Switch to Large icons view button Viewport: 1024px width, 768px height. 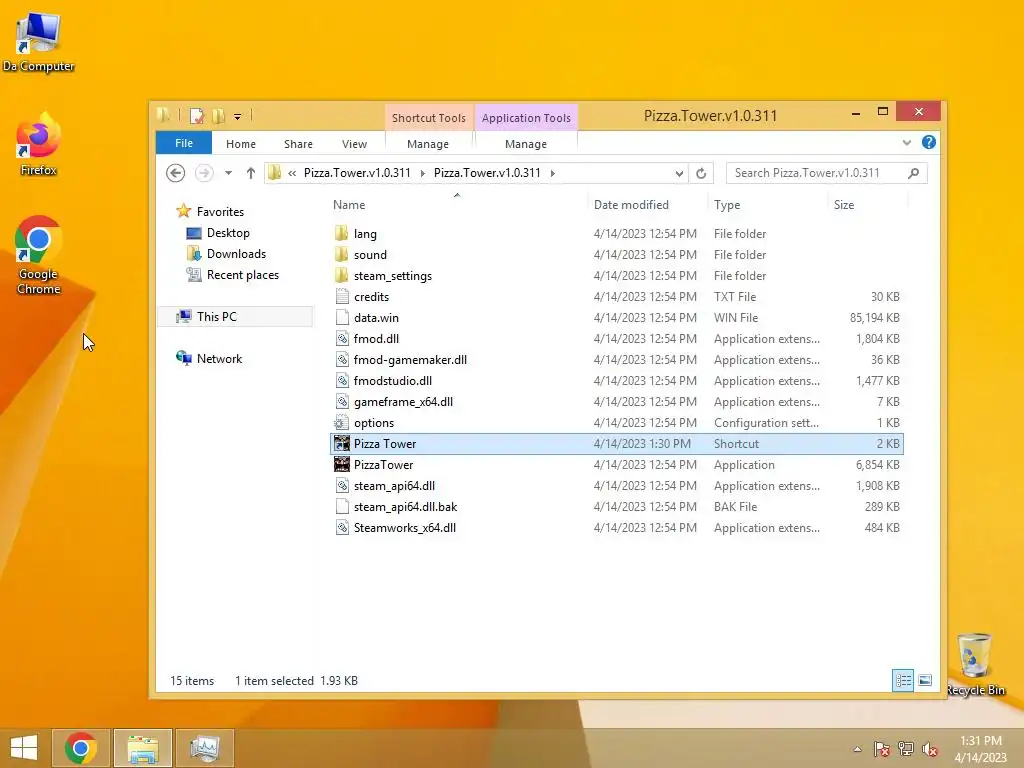pyautogui.click(x=925, y=680)
